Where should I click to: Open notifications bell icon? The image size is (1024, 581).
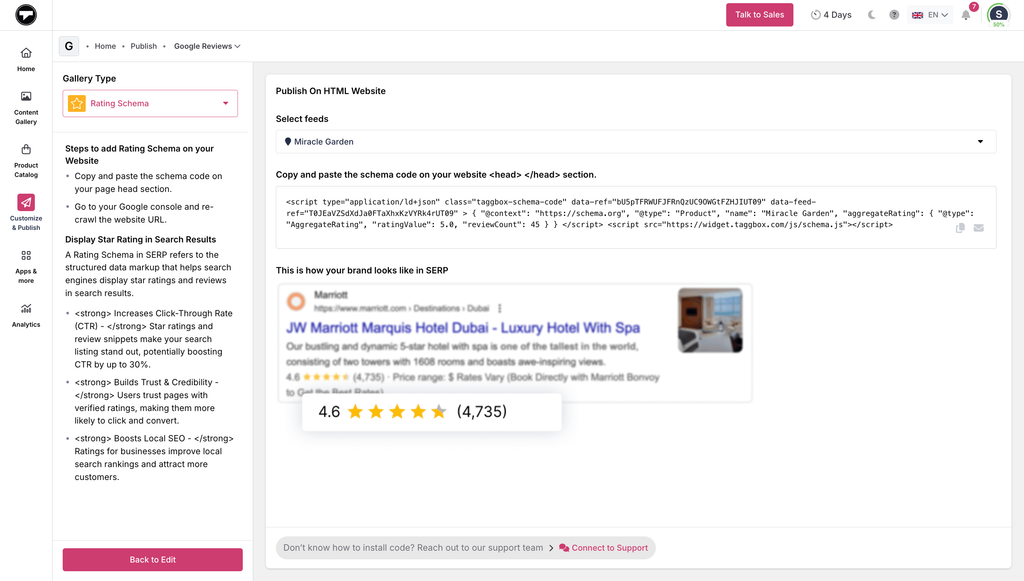(966, 14)
